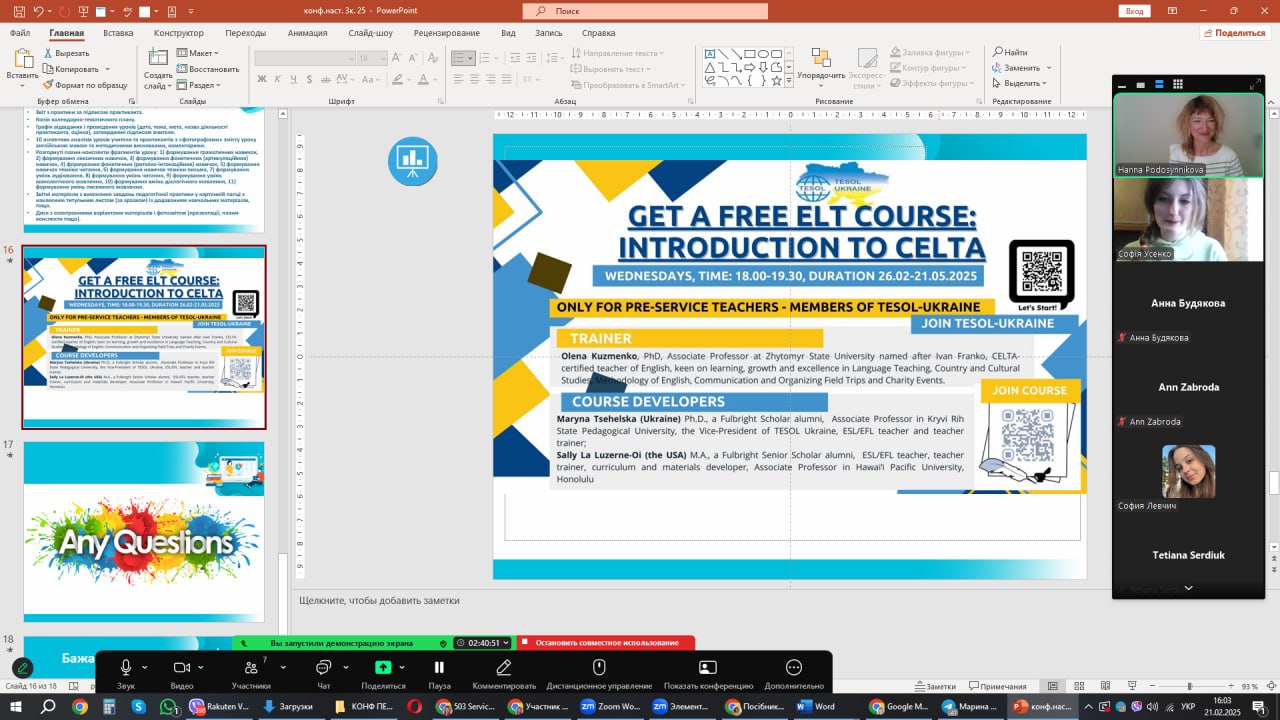Open Найти search in Editing group
The image size is (1280, 720).
(x=1010, y=53)
